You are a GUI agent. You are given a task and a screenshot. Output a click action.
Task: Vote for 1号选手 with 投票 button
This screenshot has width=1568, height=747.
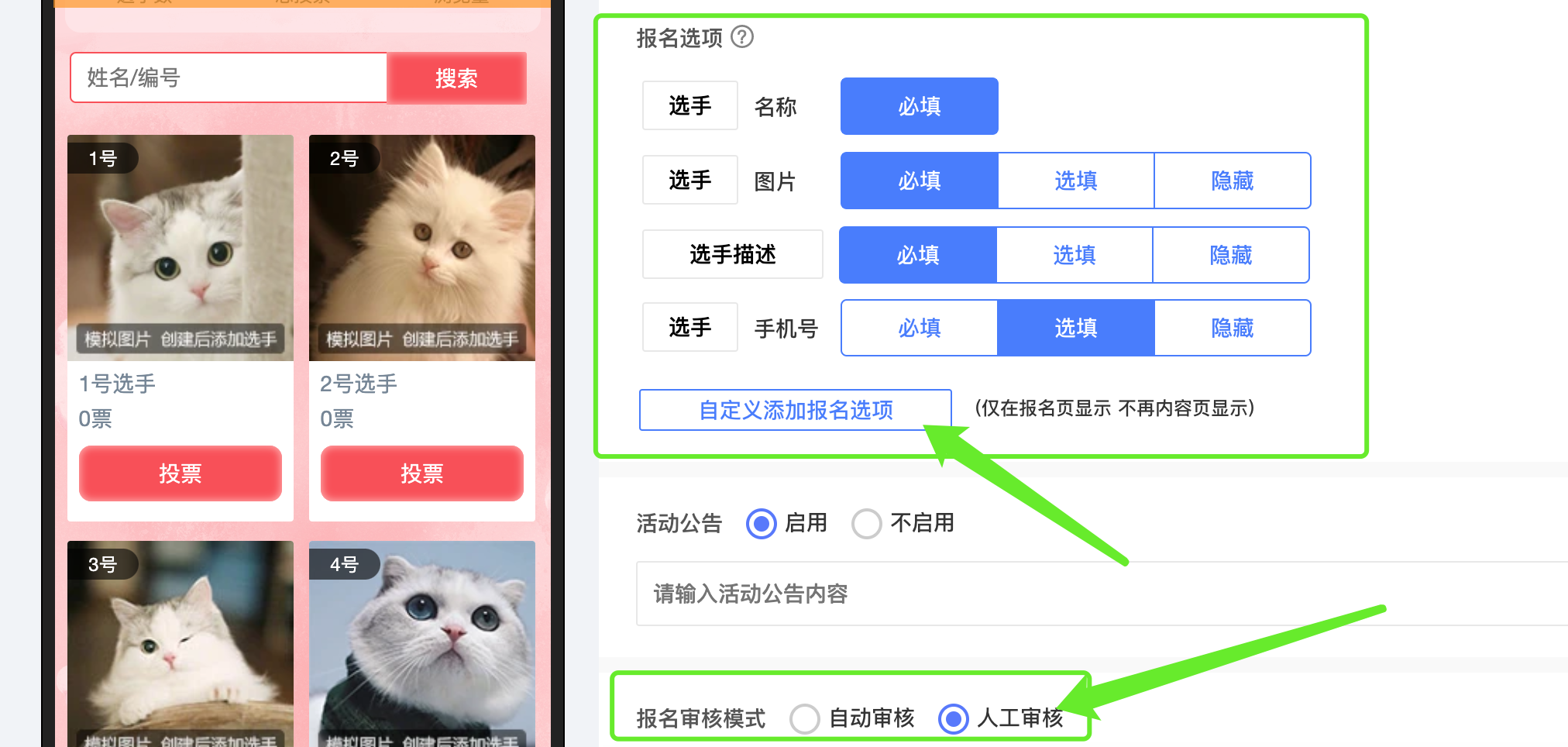click(x=181, y=473)
